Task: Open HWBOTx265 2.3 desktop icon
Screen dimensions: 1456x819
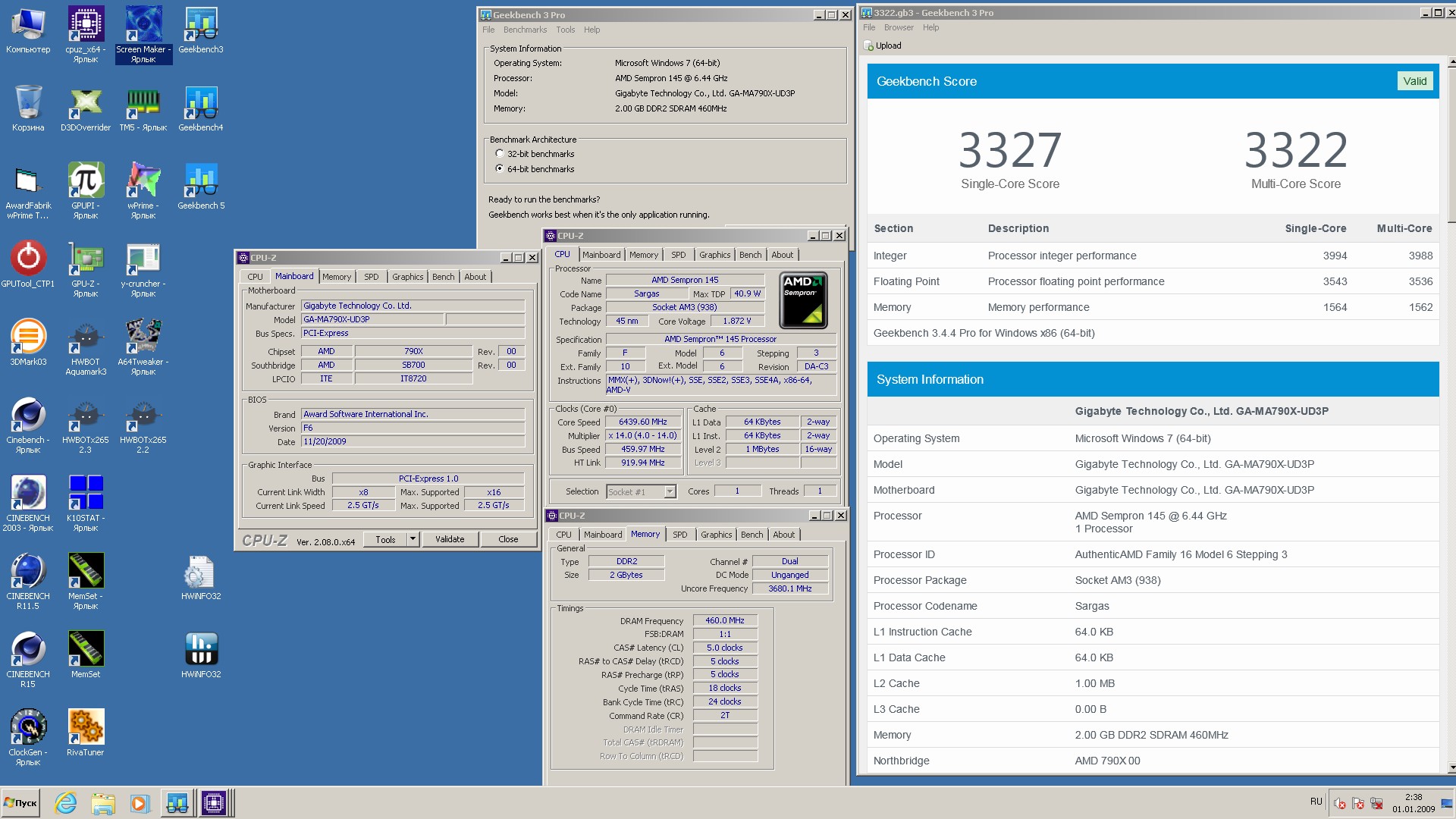Action: 86,425
